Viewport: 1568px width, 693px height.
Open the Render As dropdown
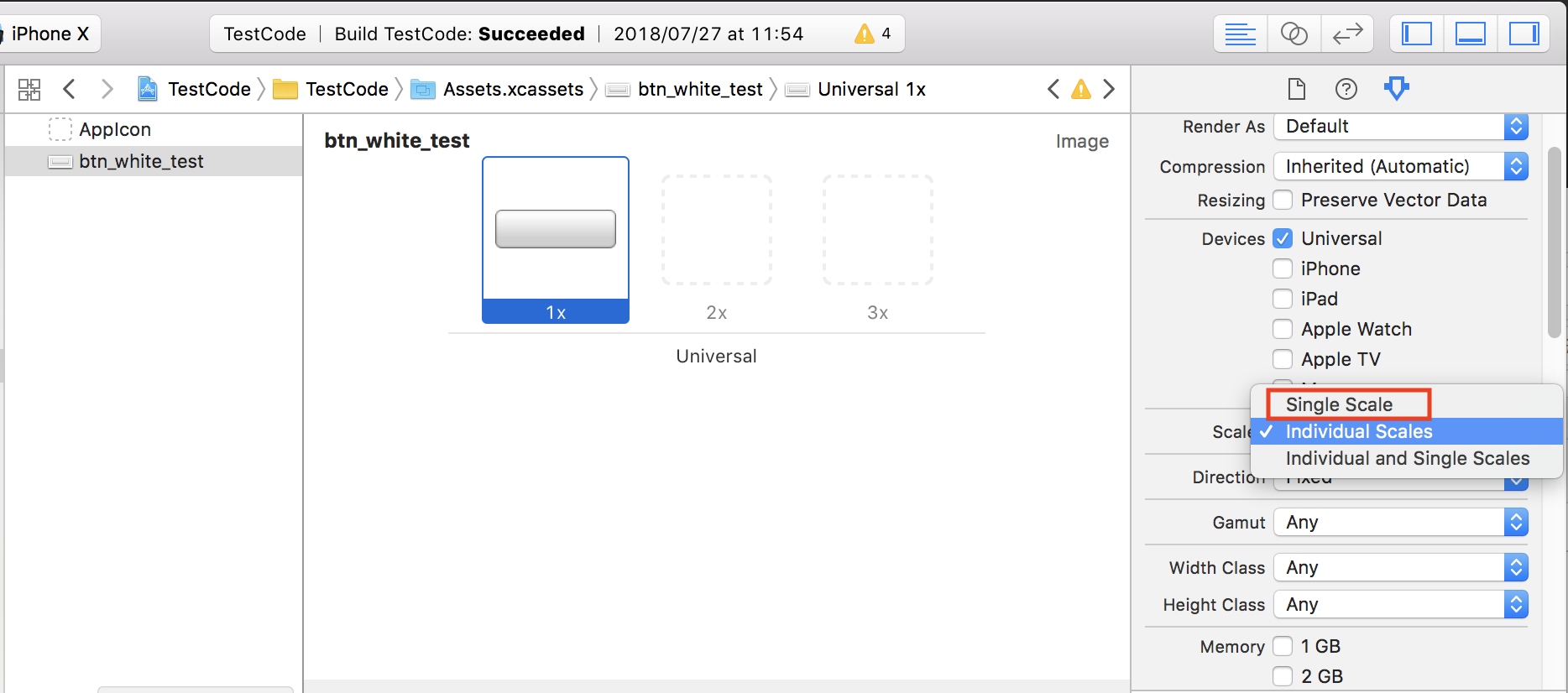(x=1400, y=127)
